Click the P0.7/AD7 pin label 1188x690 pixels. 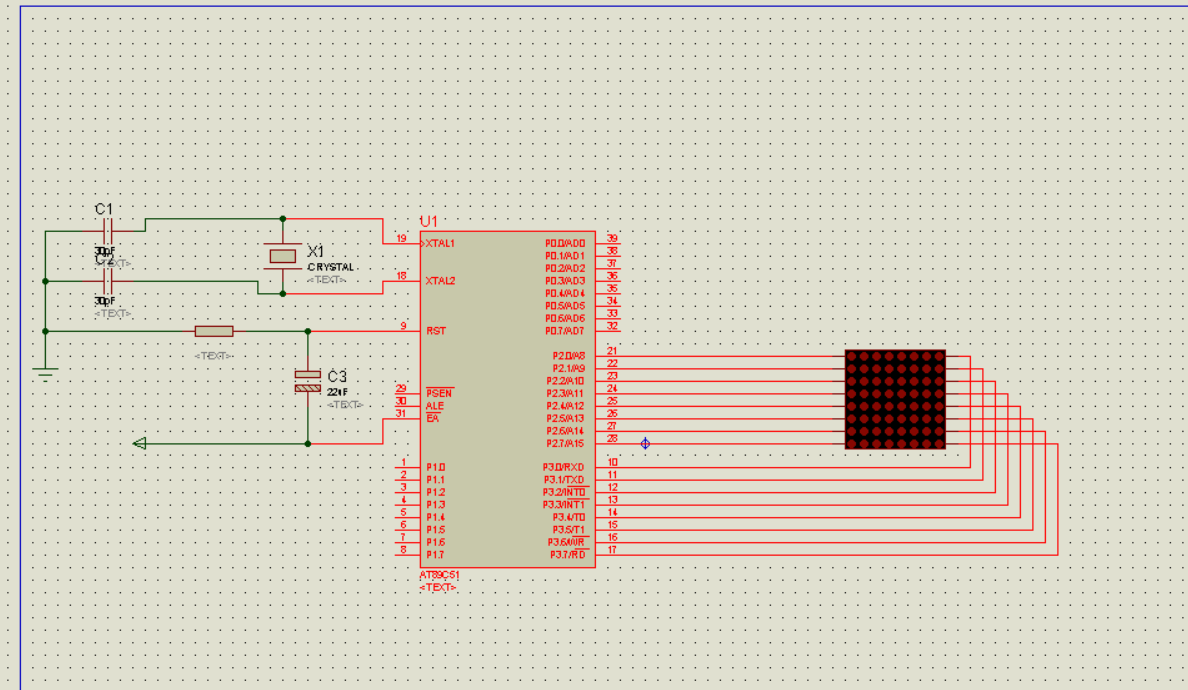click(565, 331)
